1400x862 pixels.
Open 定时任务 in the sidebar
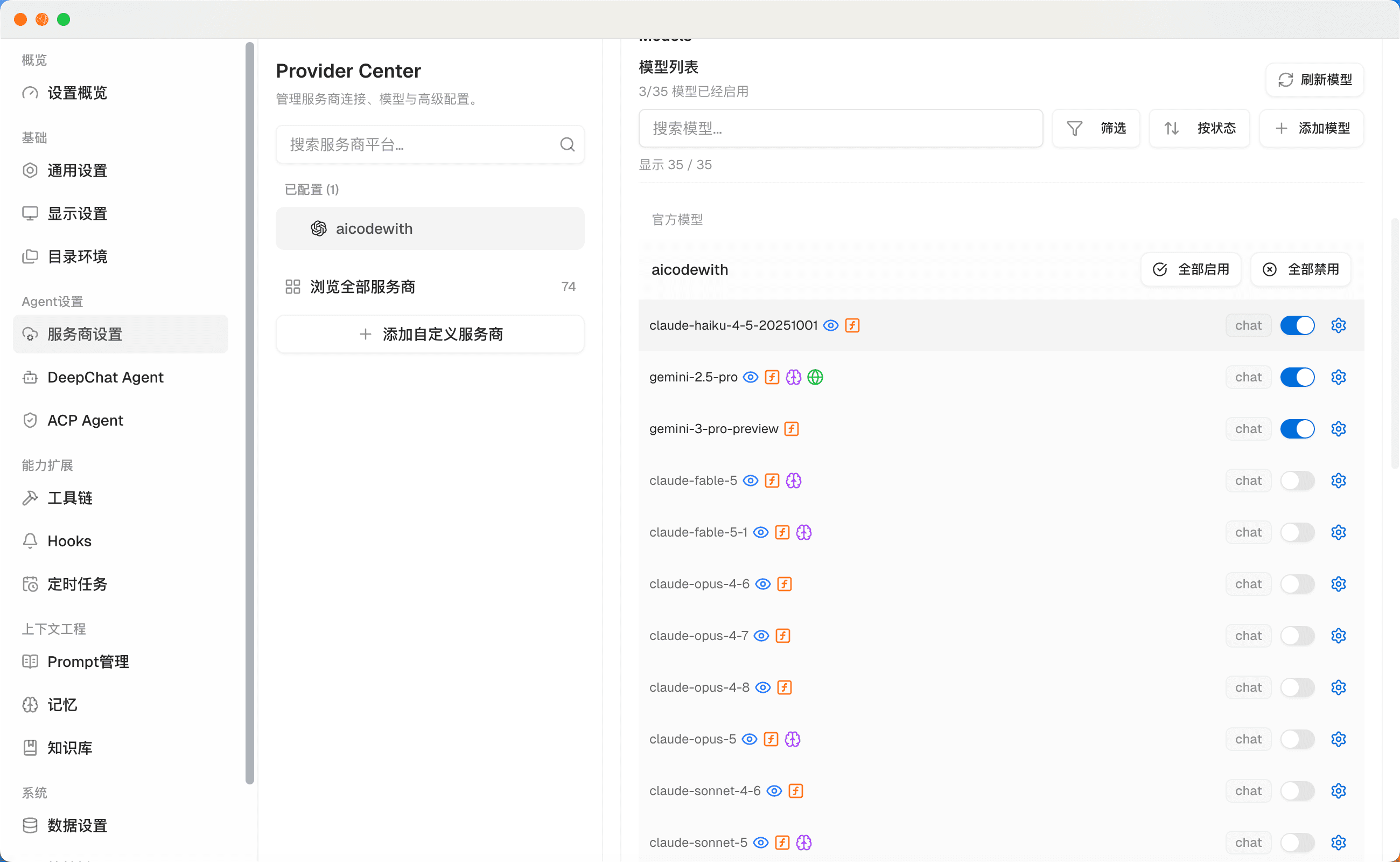(120, 584)
